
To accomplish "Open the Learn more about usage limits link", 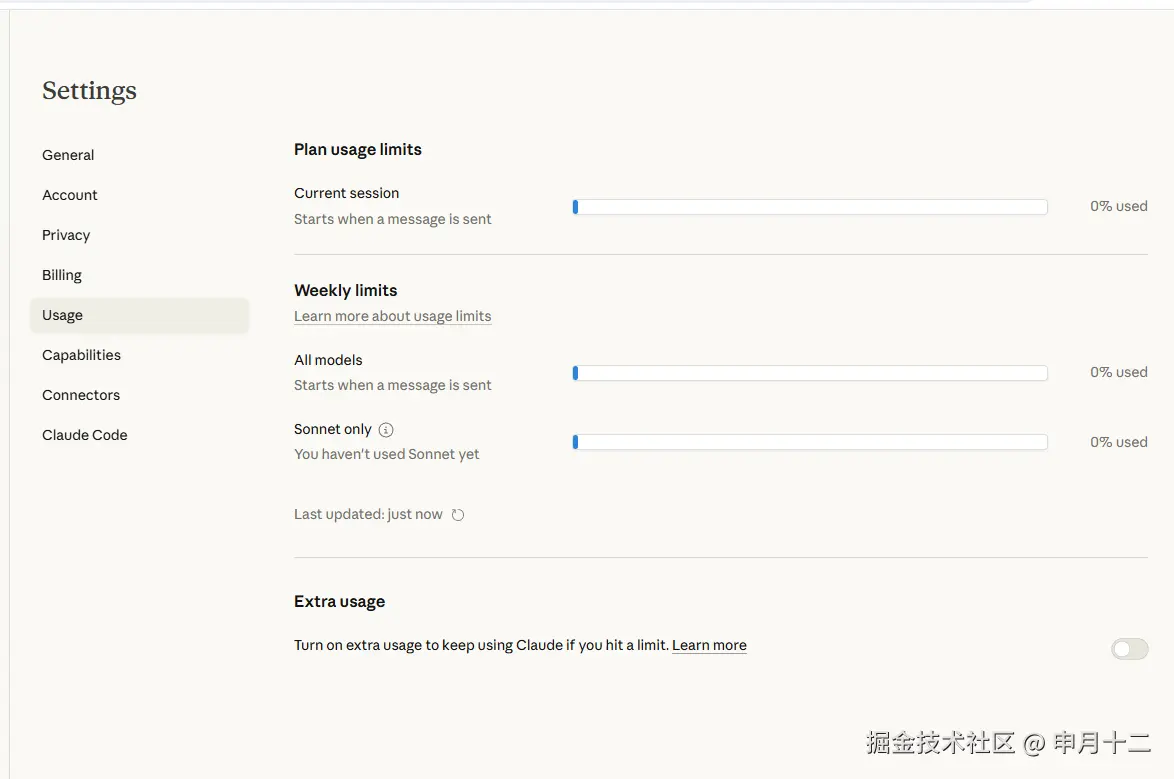I will [x=392, y=316].
